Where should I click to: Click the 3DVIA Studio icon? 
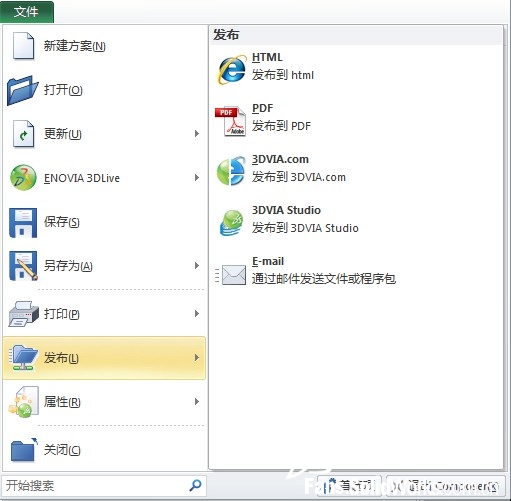click(x=231, y=222)
